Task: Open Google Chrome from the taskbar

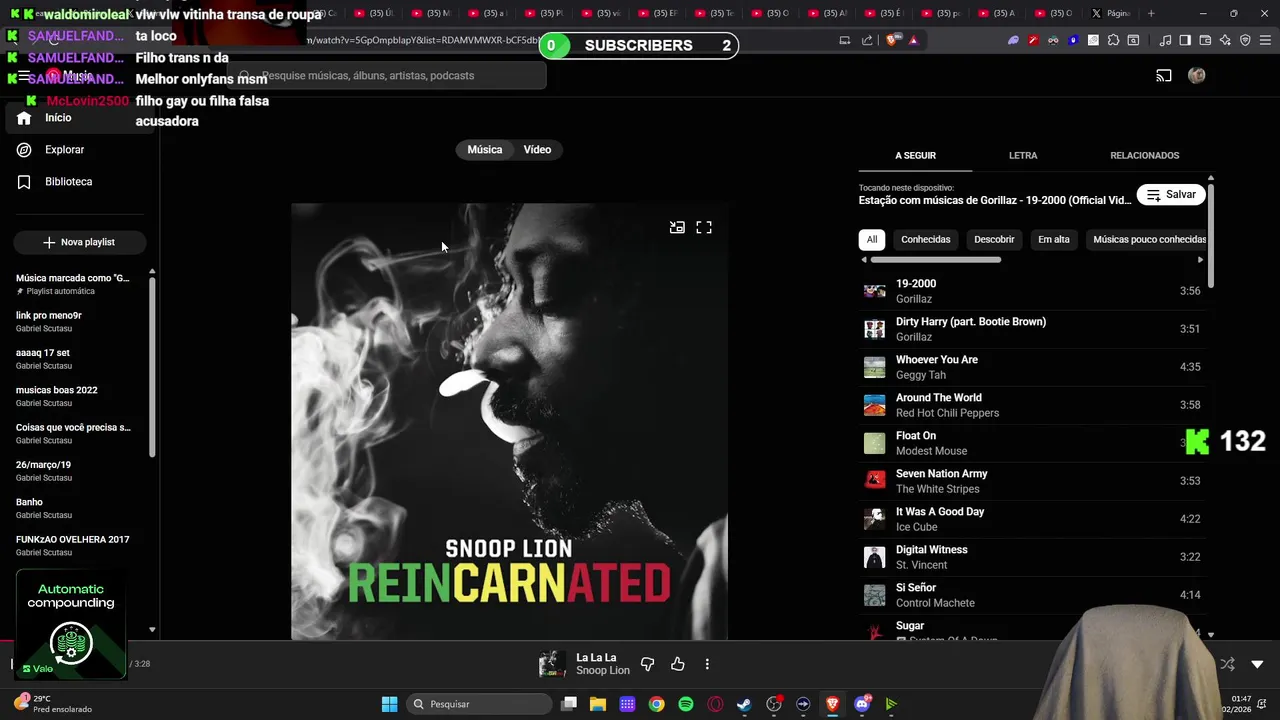Action: [656, 704]
